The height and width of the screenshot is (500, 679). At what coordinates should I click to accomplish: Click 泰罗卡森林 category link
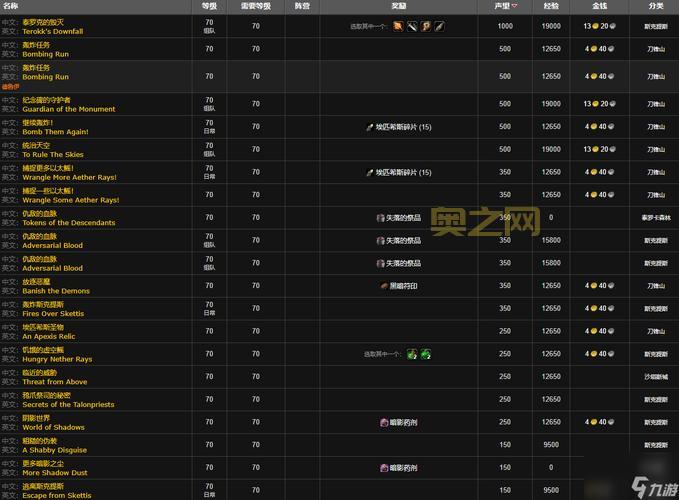tap(655, 217)
